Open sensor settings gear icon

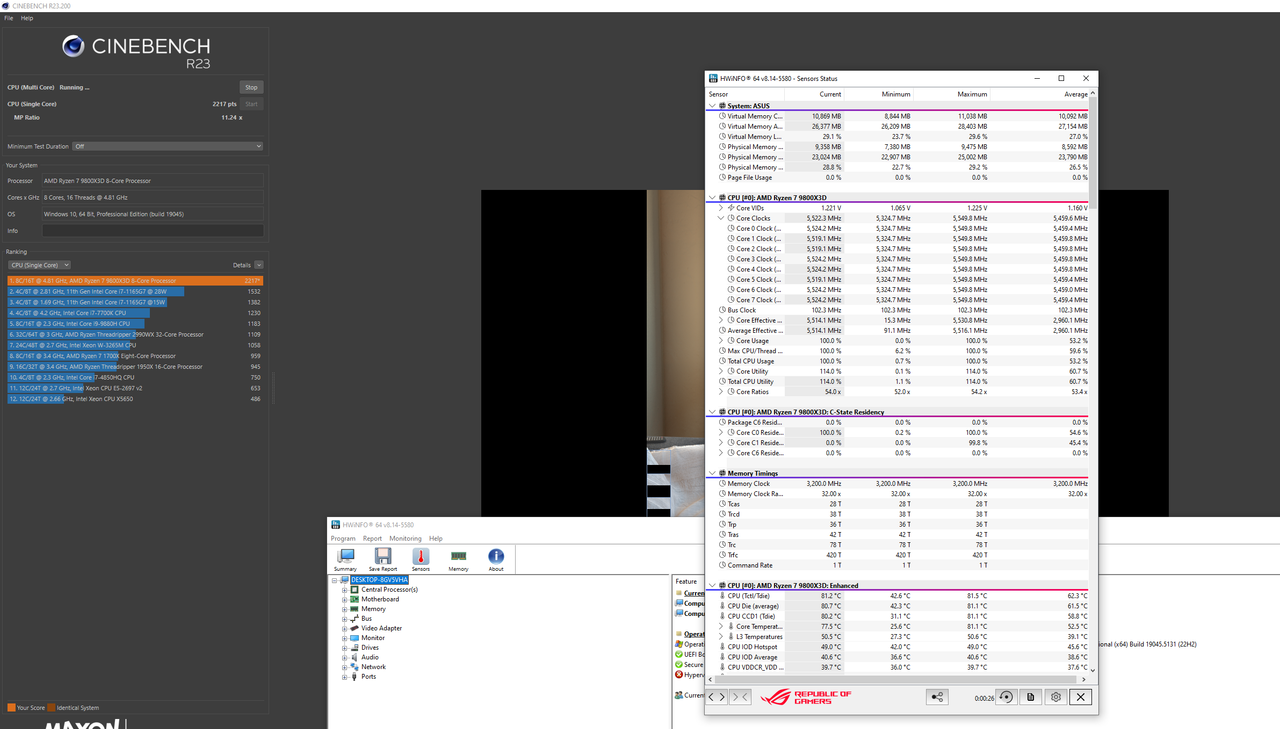[1055, 697]
